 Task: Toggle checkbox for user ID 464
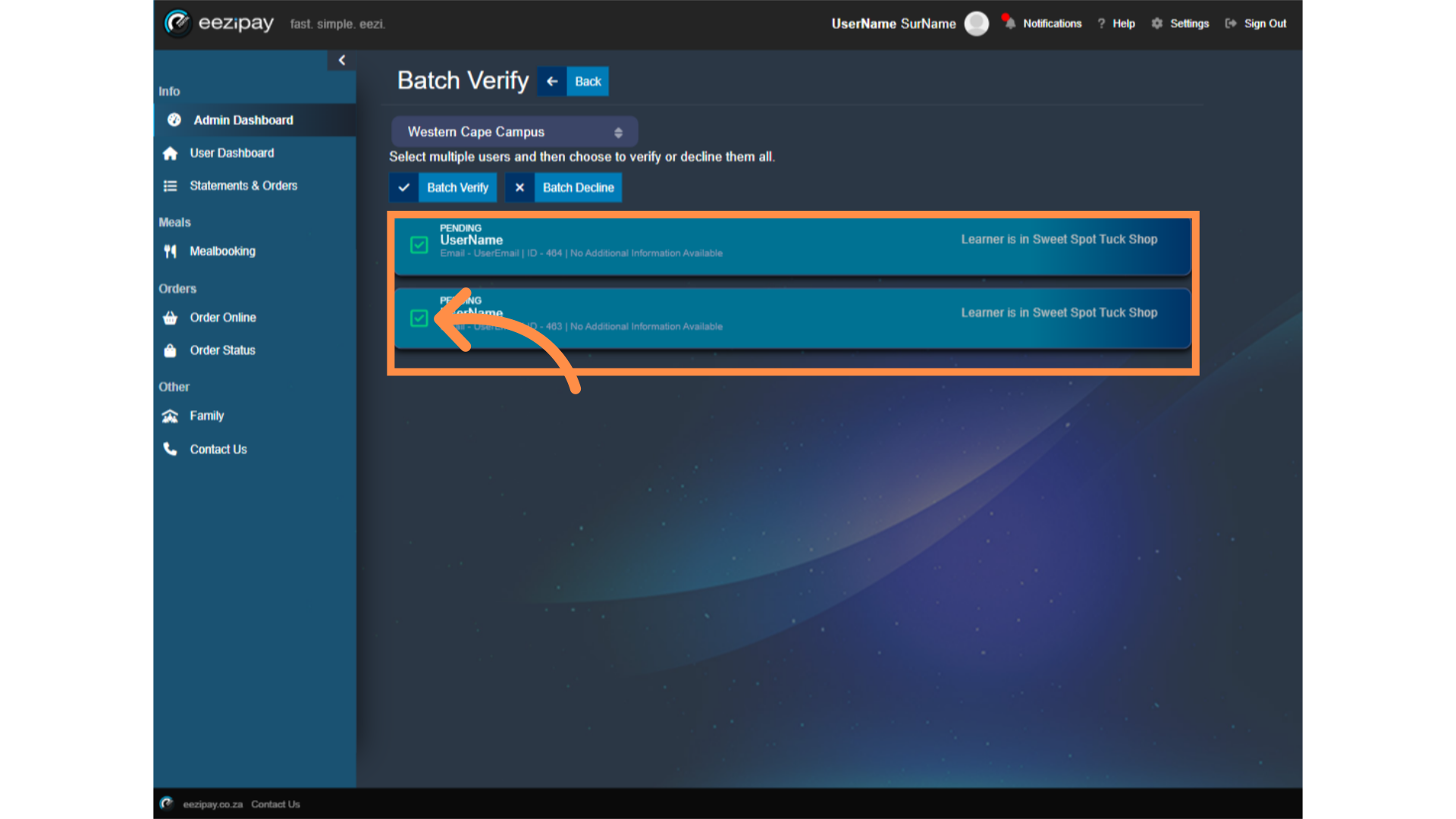[x=419, y=245]
